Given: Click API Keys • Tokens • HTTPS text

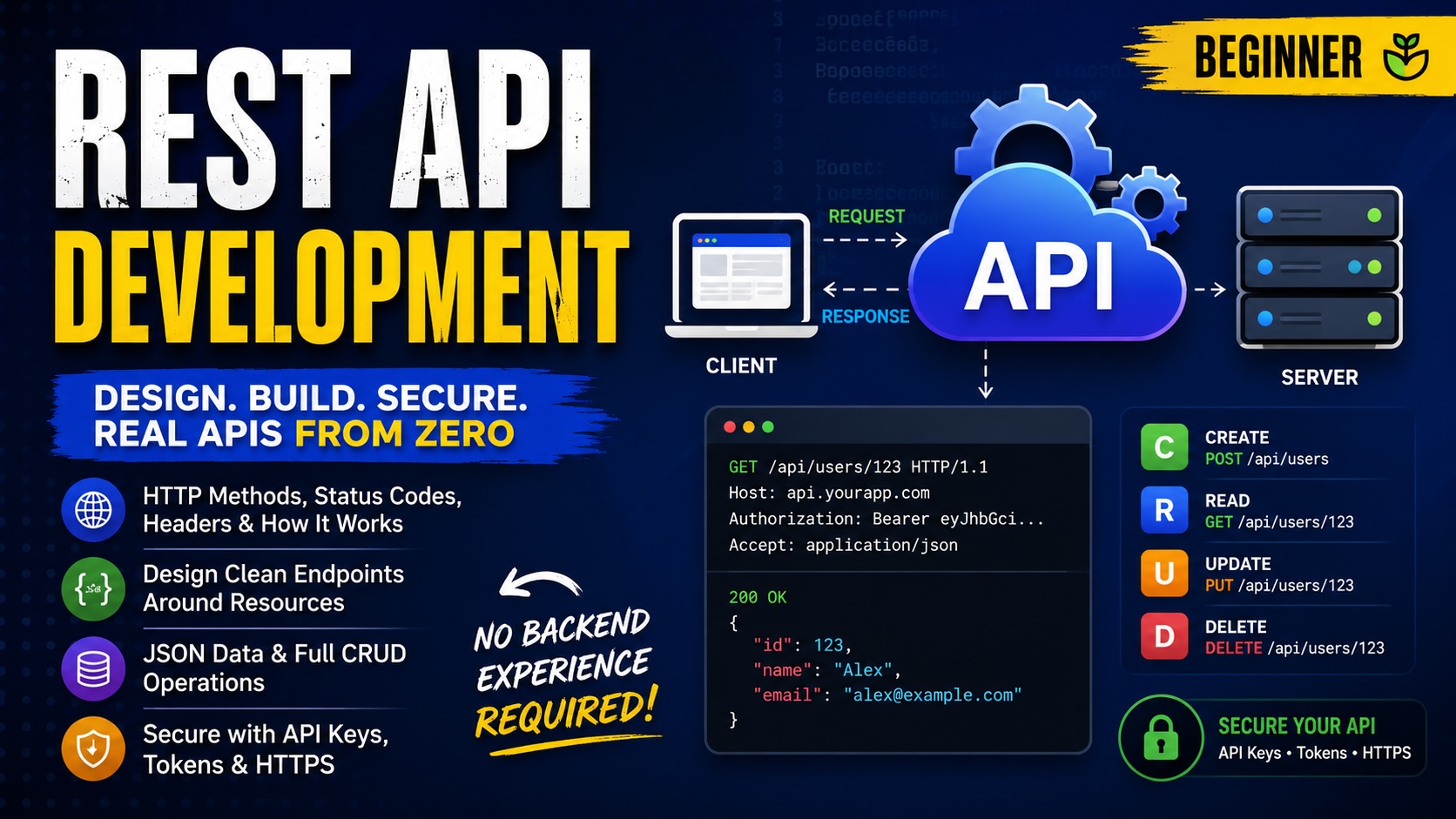Looking at the screenshot, I should (1314, 753).
